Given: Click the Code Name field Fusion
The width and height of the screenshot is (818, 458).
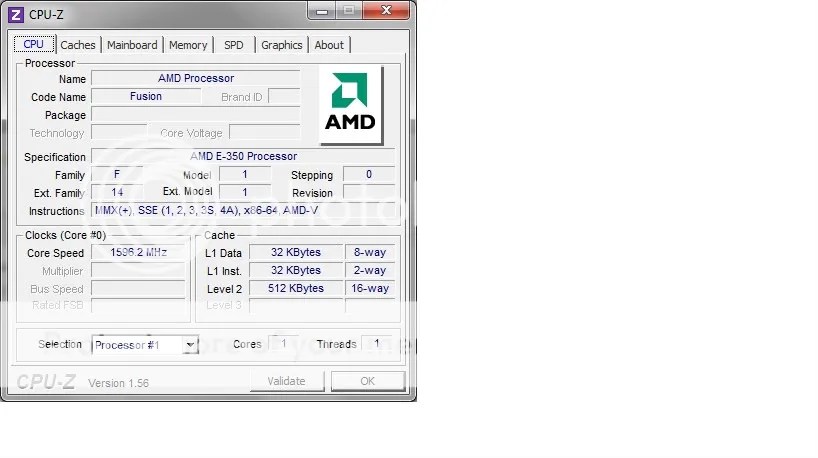Looking at the screenshot, I should tap(146, 97).
